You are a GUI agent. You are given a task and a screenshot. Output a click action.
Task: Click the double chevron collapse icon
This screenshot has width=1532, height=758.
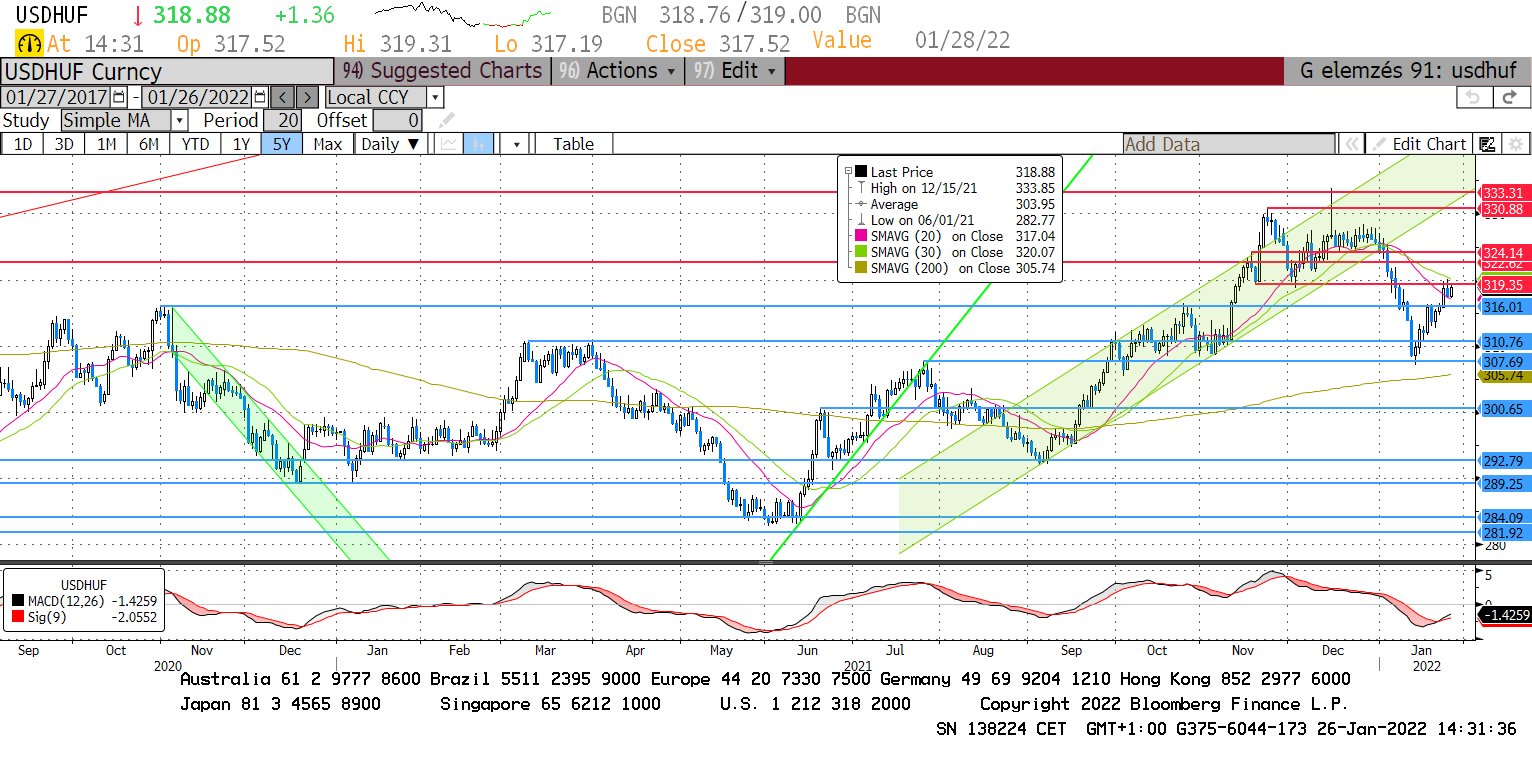coord(1351,144)
